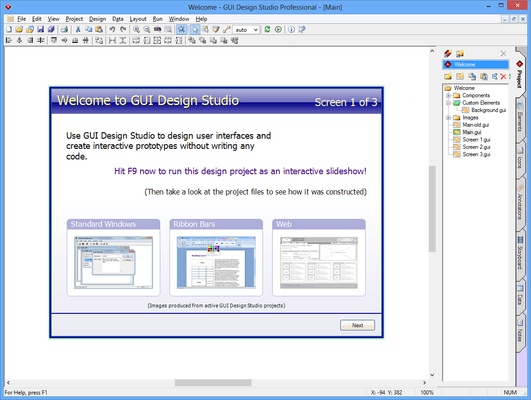The height and width of the screenshot is (400, 531).
Task: Expand the Images folder node
Action: coord(448,118)
